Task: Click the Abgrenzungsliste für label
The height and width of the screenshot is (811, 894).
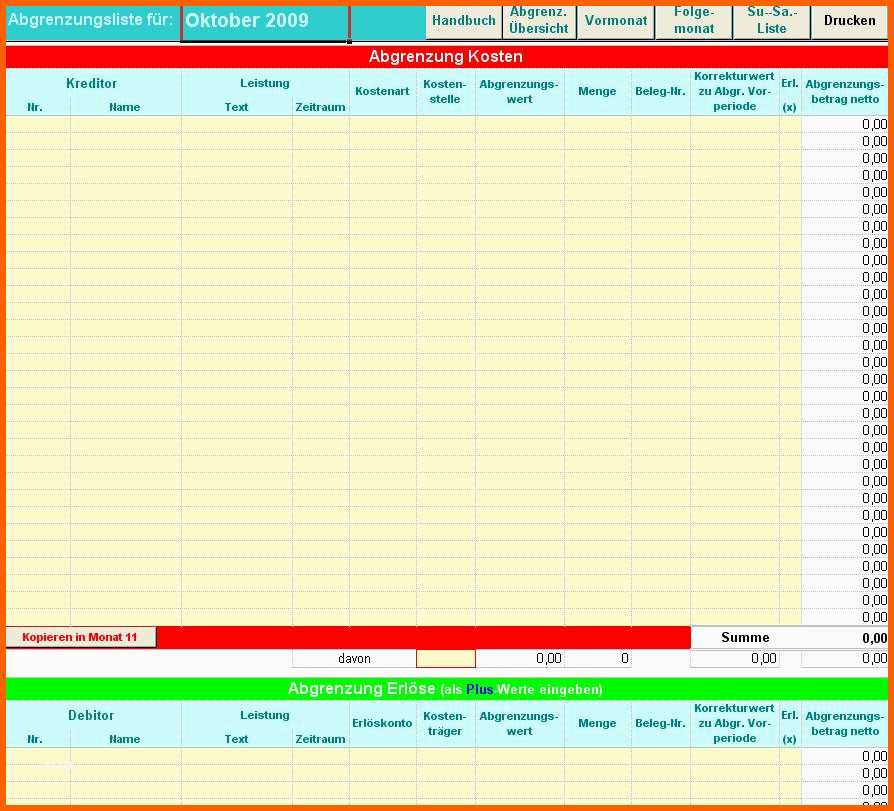Action: coord(91,20)
